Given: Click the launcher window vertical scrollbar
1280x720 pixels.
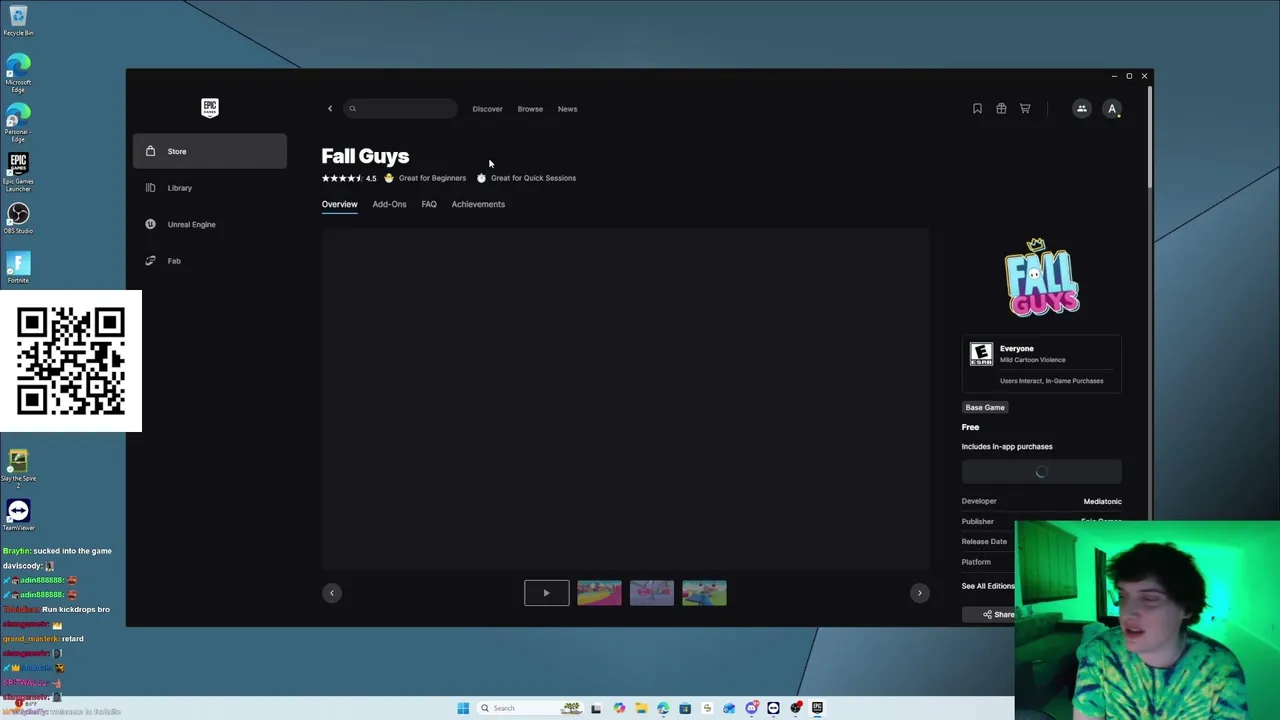Looking at the screenshot, I should (x=1150, y=138).
